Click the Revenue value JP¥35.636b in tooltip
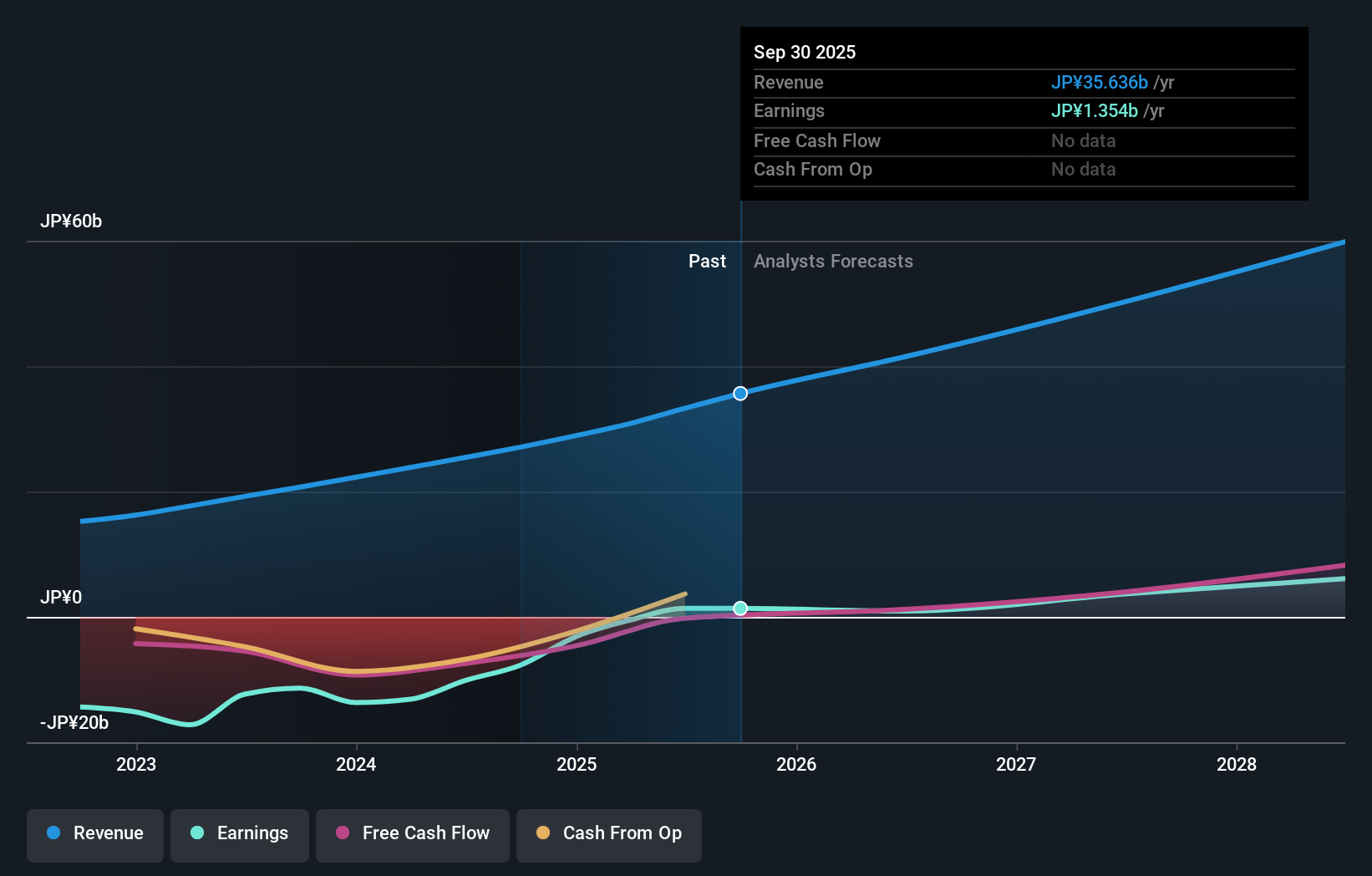Viewport: 1372px width, 876px height. (1099, 82)
